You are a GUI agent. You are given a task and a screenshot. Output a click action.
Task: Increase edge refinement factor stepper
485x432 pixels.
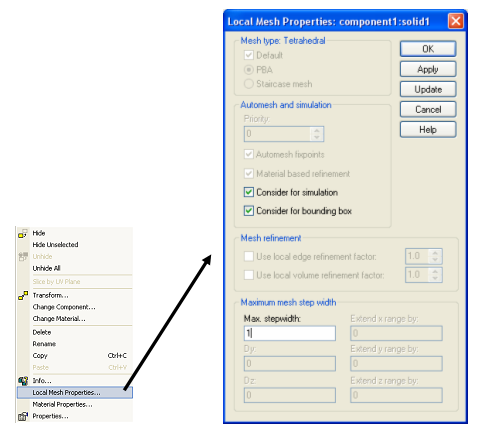[x=435, y=253]
